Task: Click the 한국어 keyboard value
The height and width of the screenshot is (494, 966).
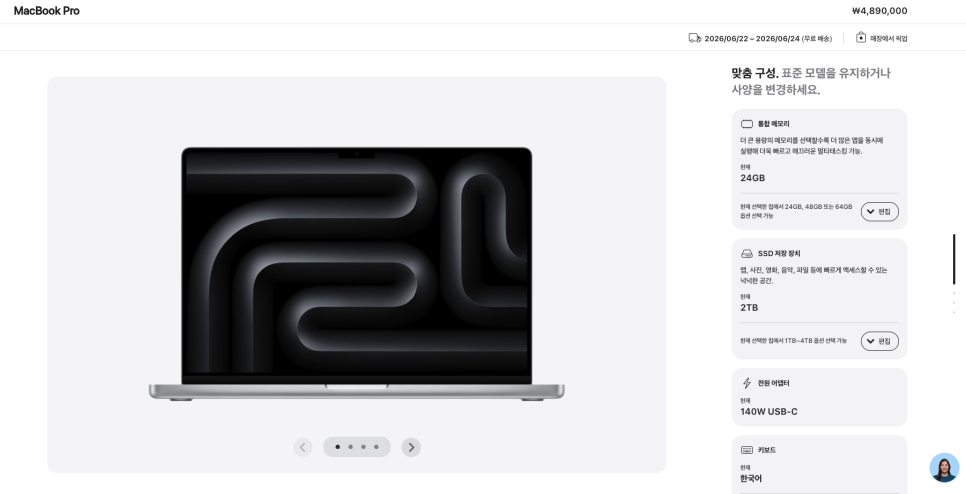Action: (751, 479)
